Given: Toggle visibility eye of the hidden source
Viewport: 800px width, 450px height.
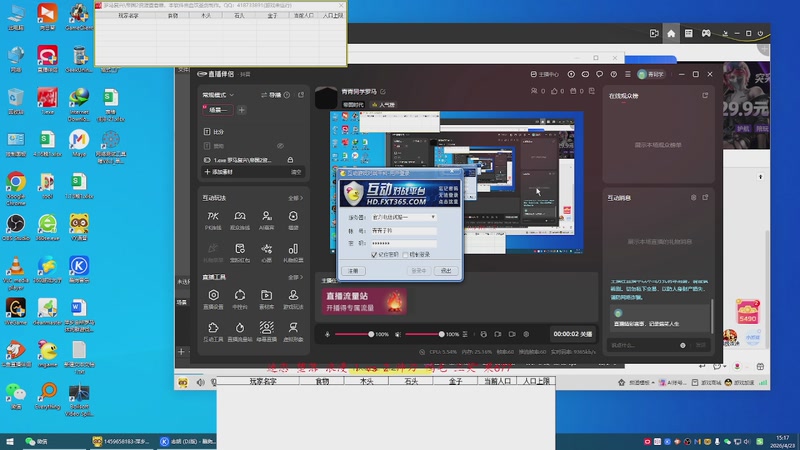Looking at the screenshot, I should pyautogui.click(x=280, y=146).
